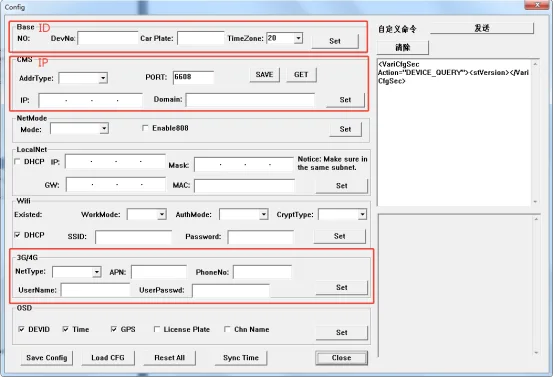This screenshot has width=553, height=378.
Task: Click the CMS PORT field showing 6608
Action: pos(193,77)
